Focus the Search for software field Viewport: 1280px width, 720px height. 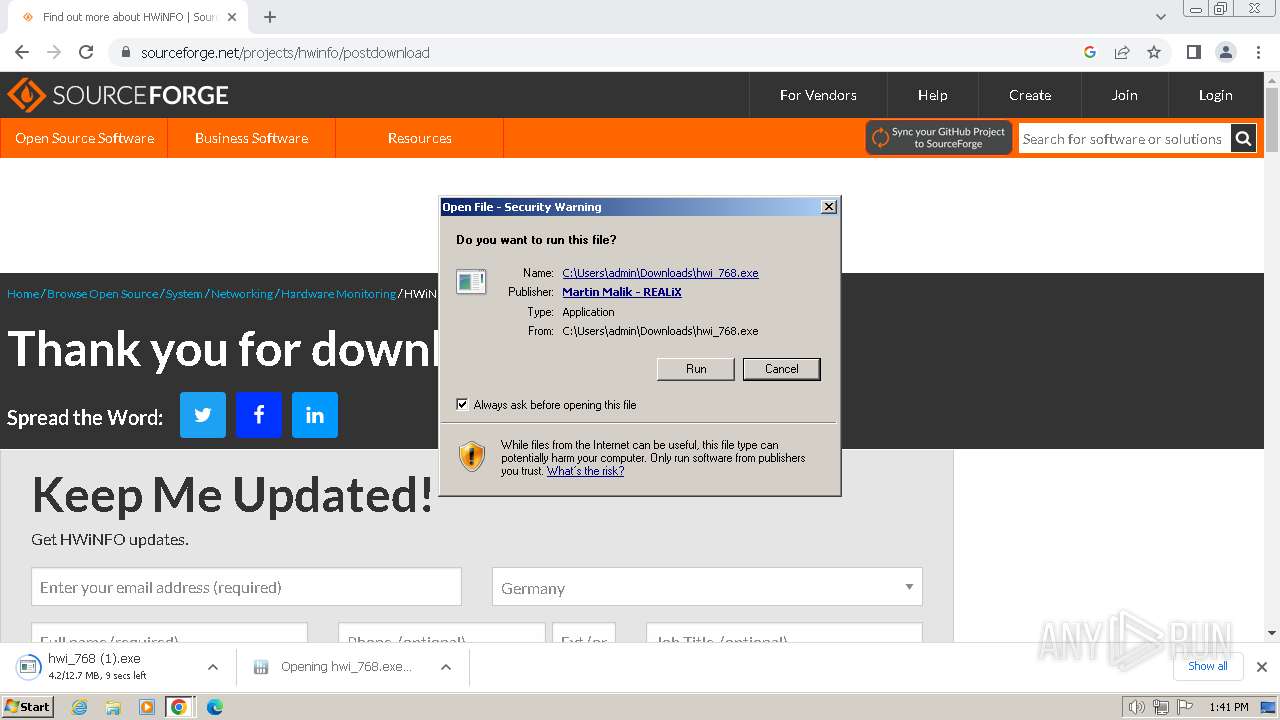pyautogui.click(x=1124, y=139)
